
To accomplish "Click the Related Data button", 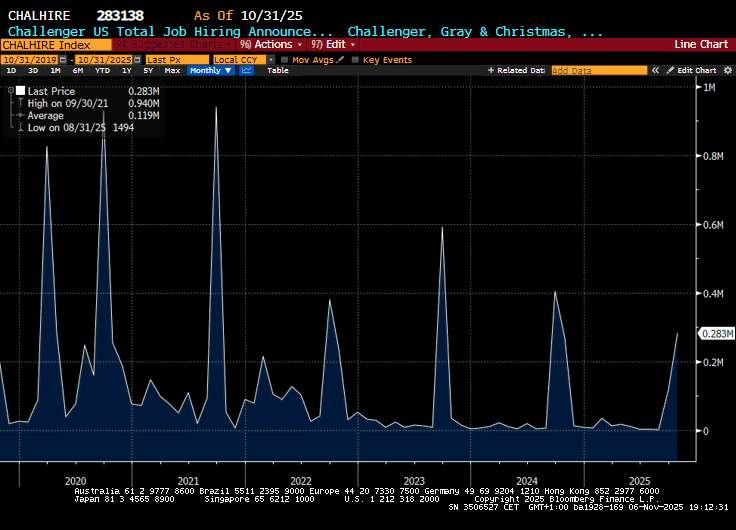I will click(x=516, y=71).
